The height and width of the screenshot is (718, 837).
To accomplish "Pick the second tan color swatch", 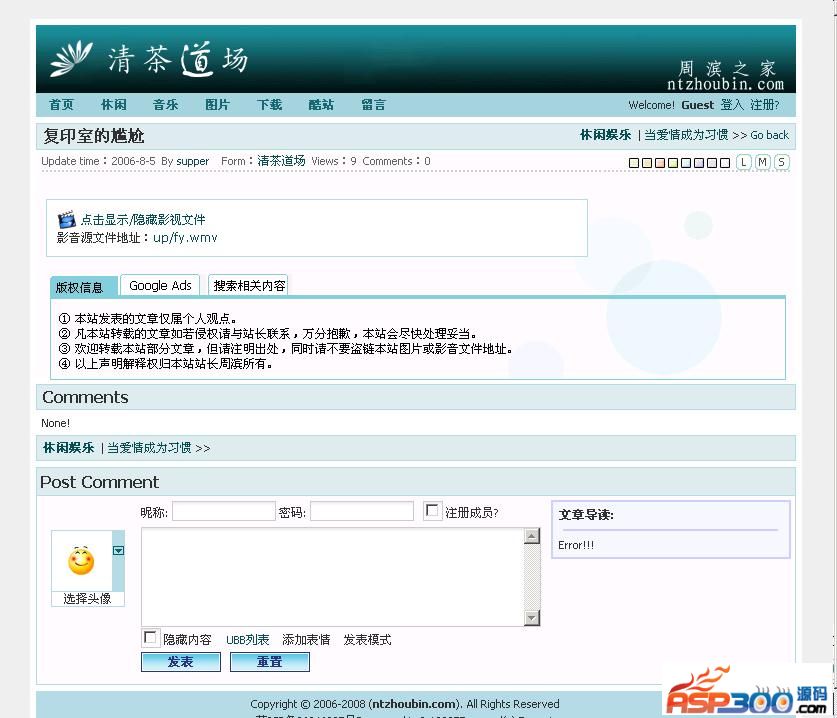I will point(647,163).
